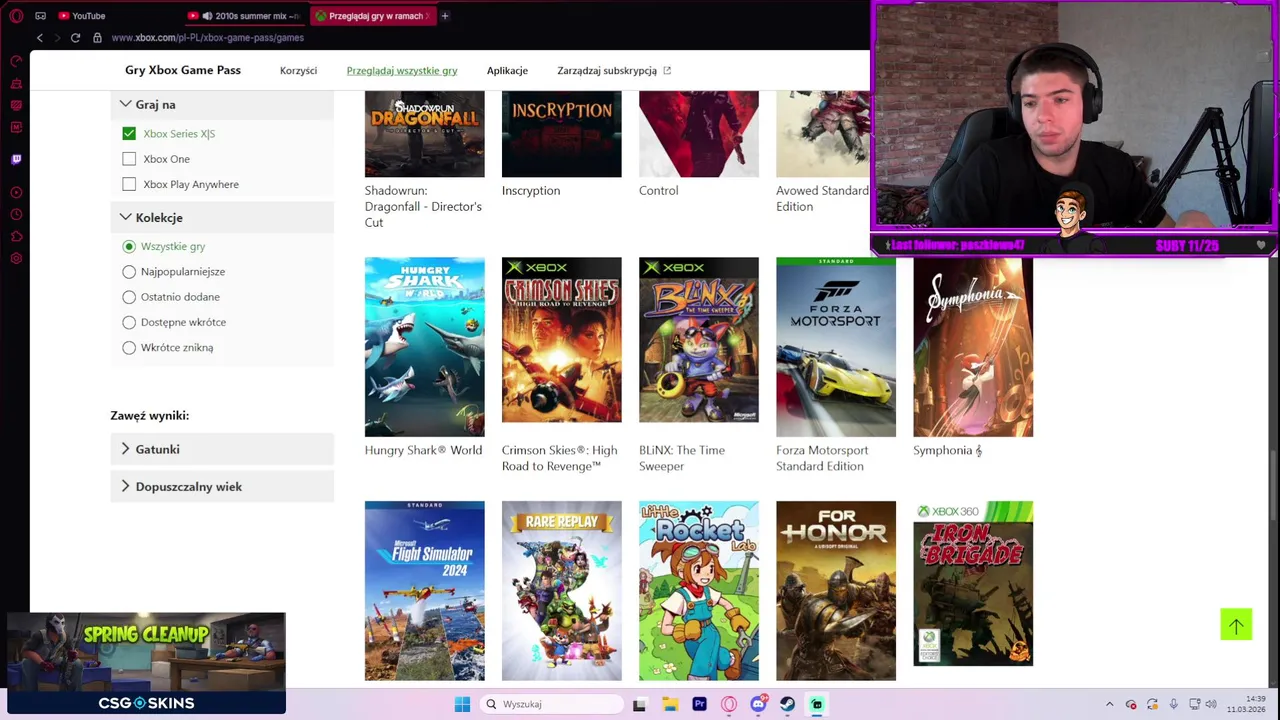Click the padlock site info icon
The image size is (1280, 720).
pos(97,38)
